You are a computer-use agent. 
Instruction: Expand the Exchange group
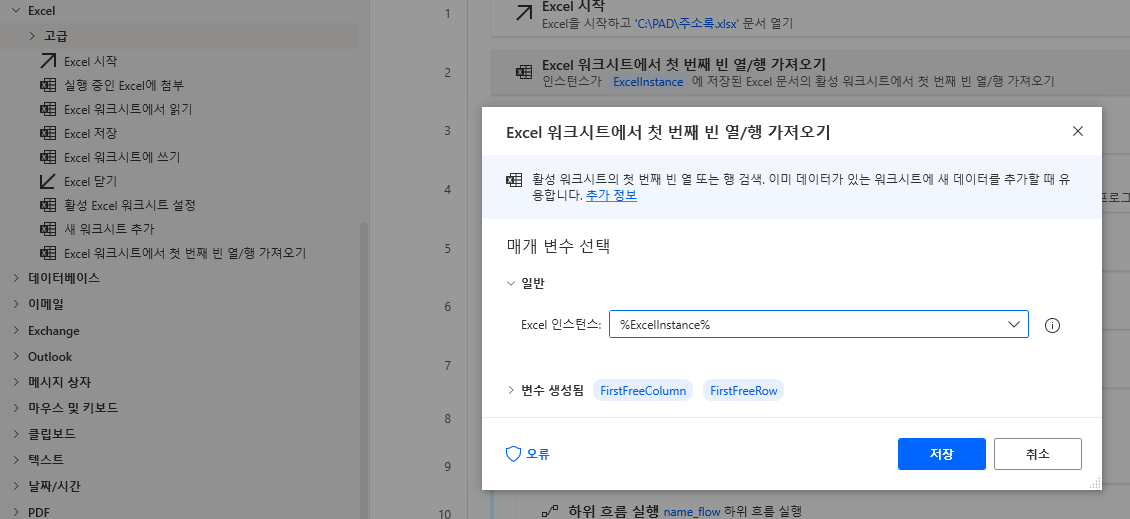pyautogui.click(x=16, y=330)
